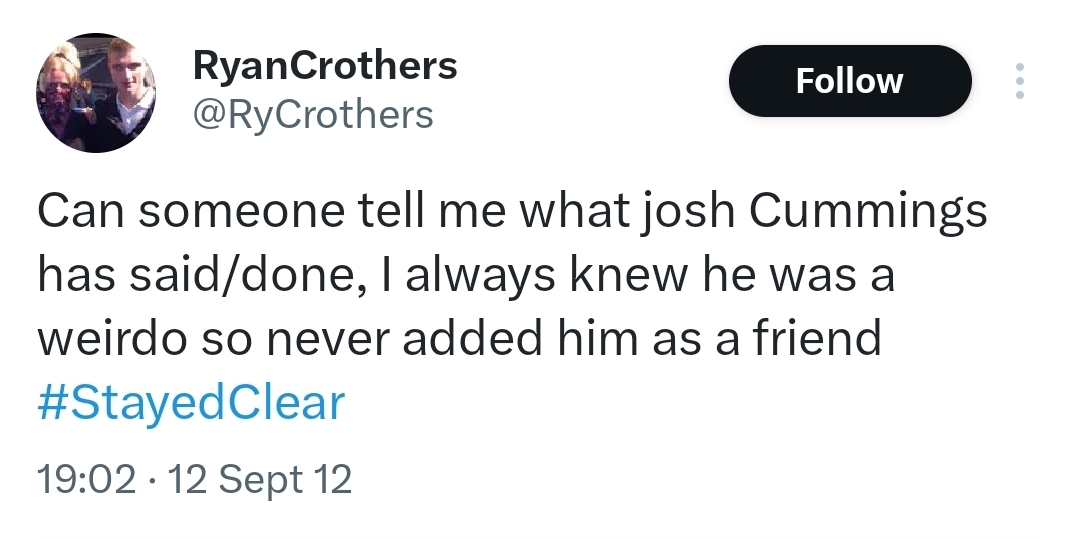Click the word always in the tweet
1080x539 pixels.
480,277
